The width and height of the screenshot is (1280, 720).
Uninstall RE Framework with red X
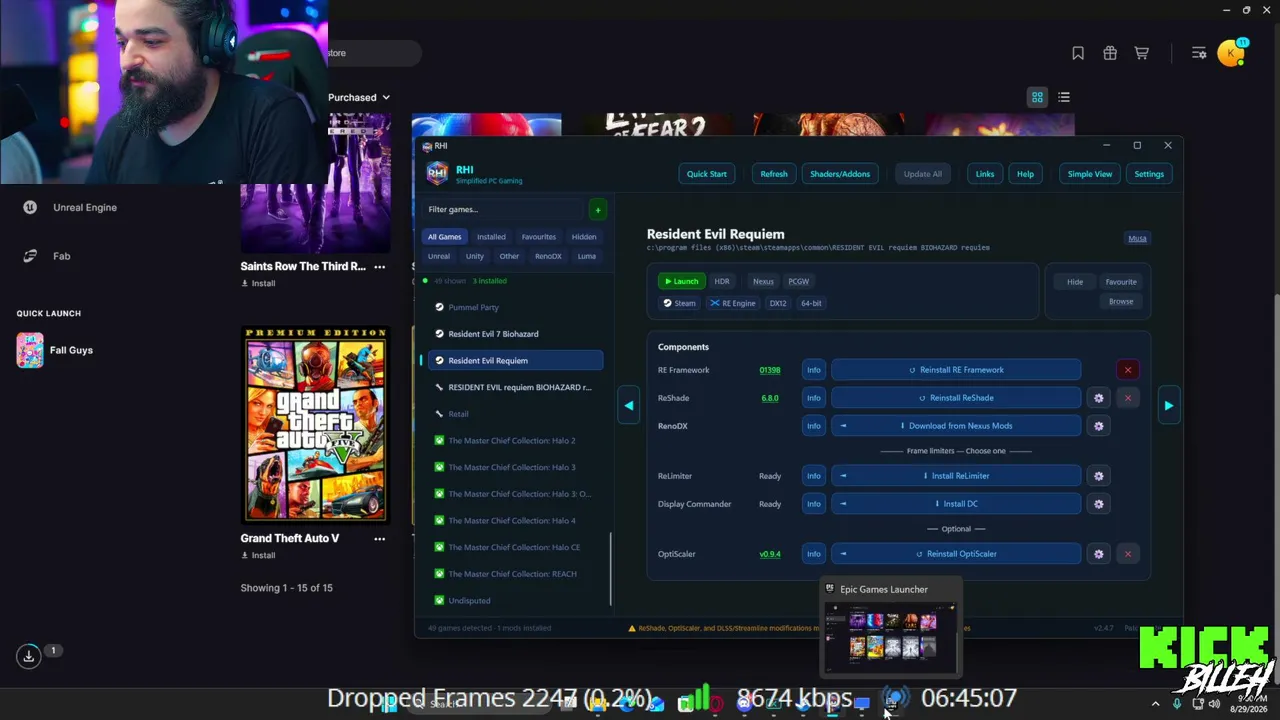pyautogui.click(x=1128, y=370)
